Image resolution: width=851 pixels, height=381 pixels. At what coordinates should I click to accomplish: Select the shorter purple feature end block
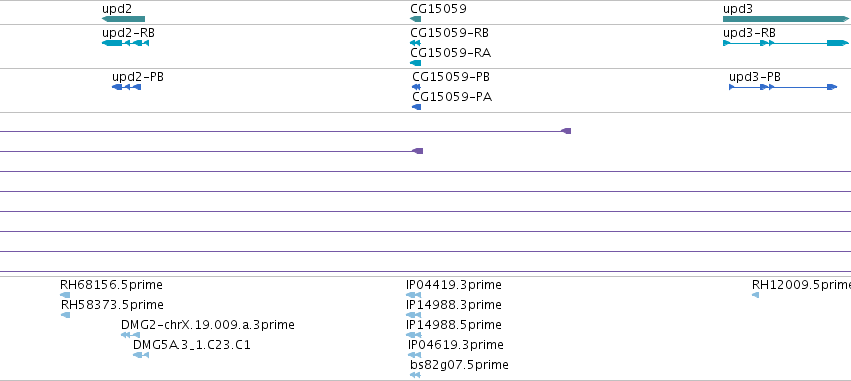[417, 151]
